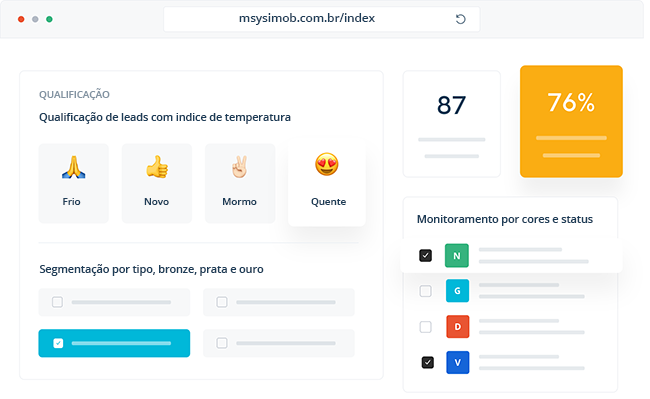This screenshot has width=650, height=399.
Task: Select the Novo thumbs up emoji
Action: click(157, 167)
